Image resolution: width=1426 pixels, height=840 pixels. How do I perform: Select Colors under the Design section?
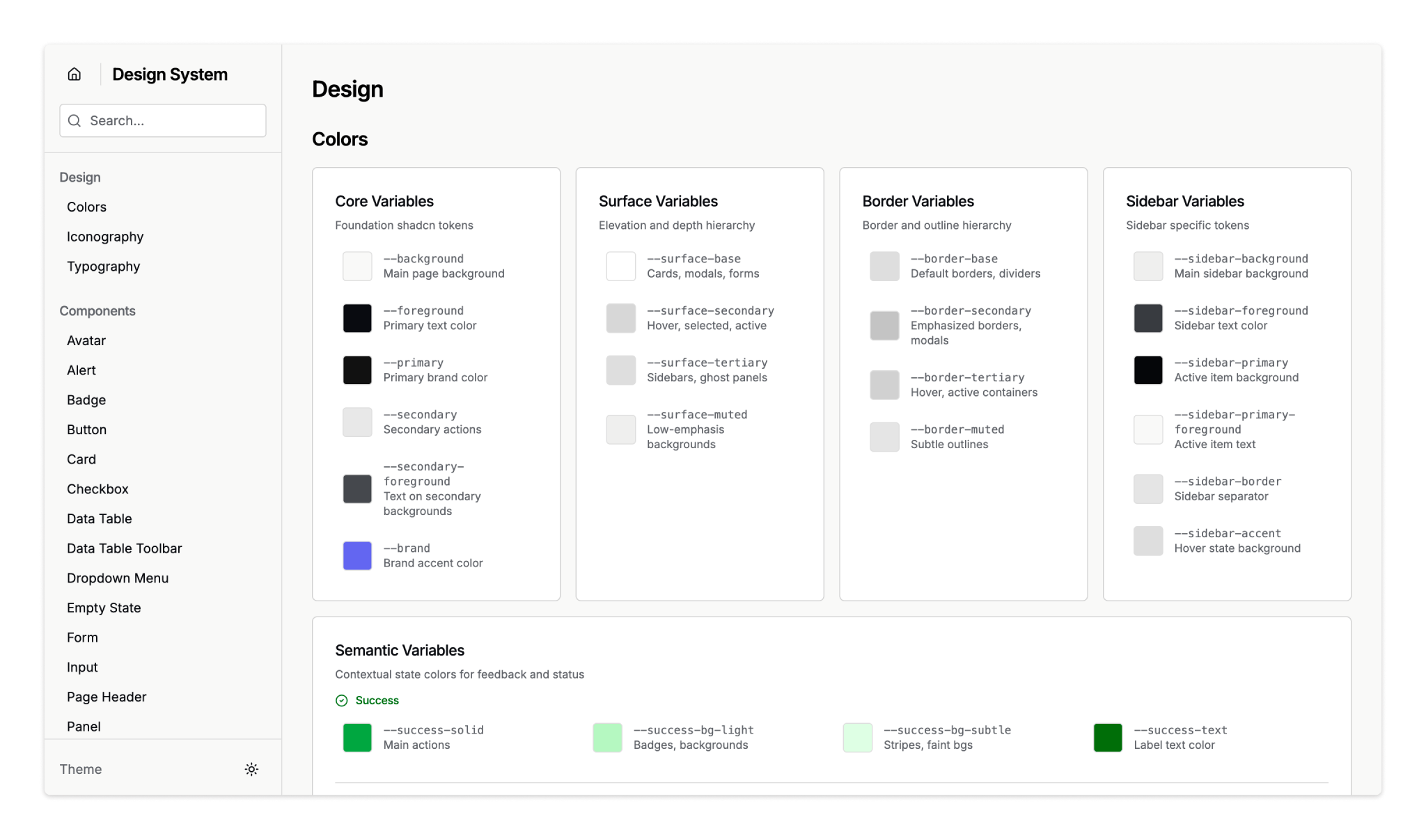click(86, 206)
